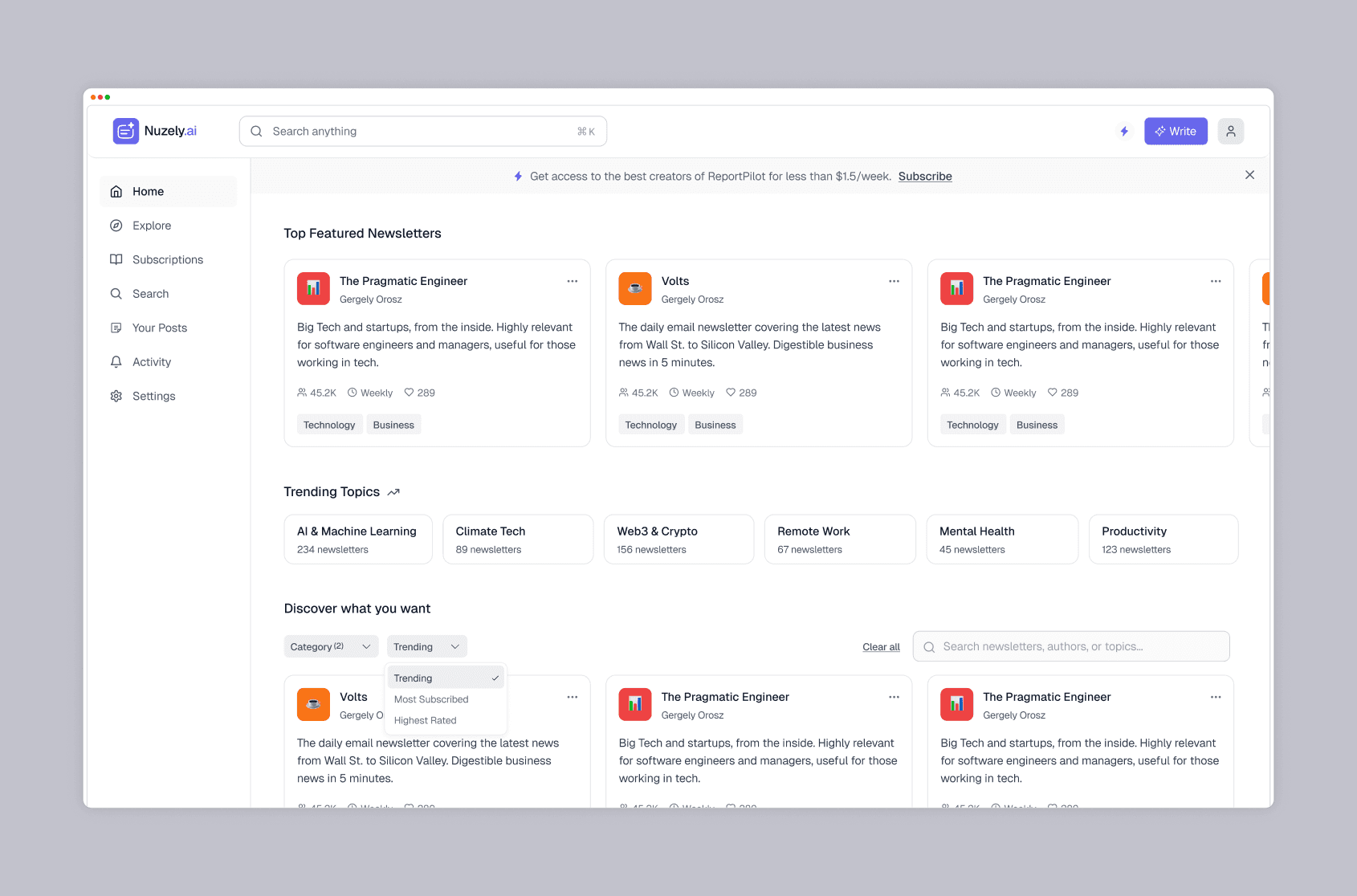
Task: Click the Write button
Action: point(1176,131)
